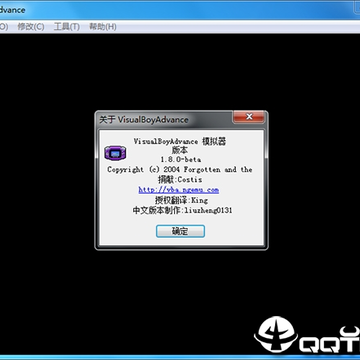Close the 关于 VisualBoyAdvance dialog
The width and height of the screenshot is (360, 360).
(x=249, y=117)
